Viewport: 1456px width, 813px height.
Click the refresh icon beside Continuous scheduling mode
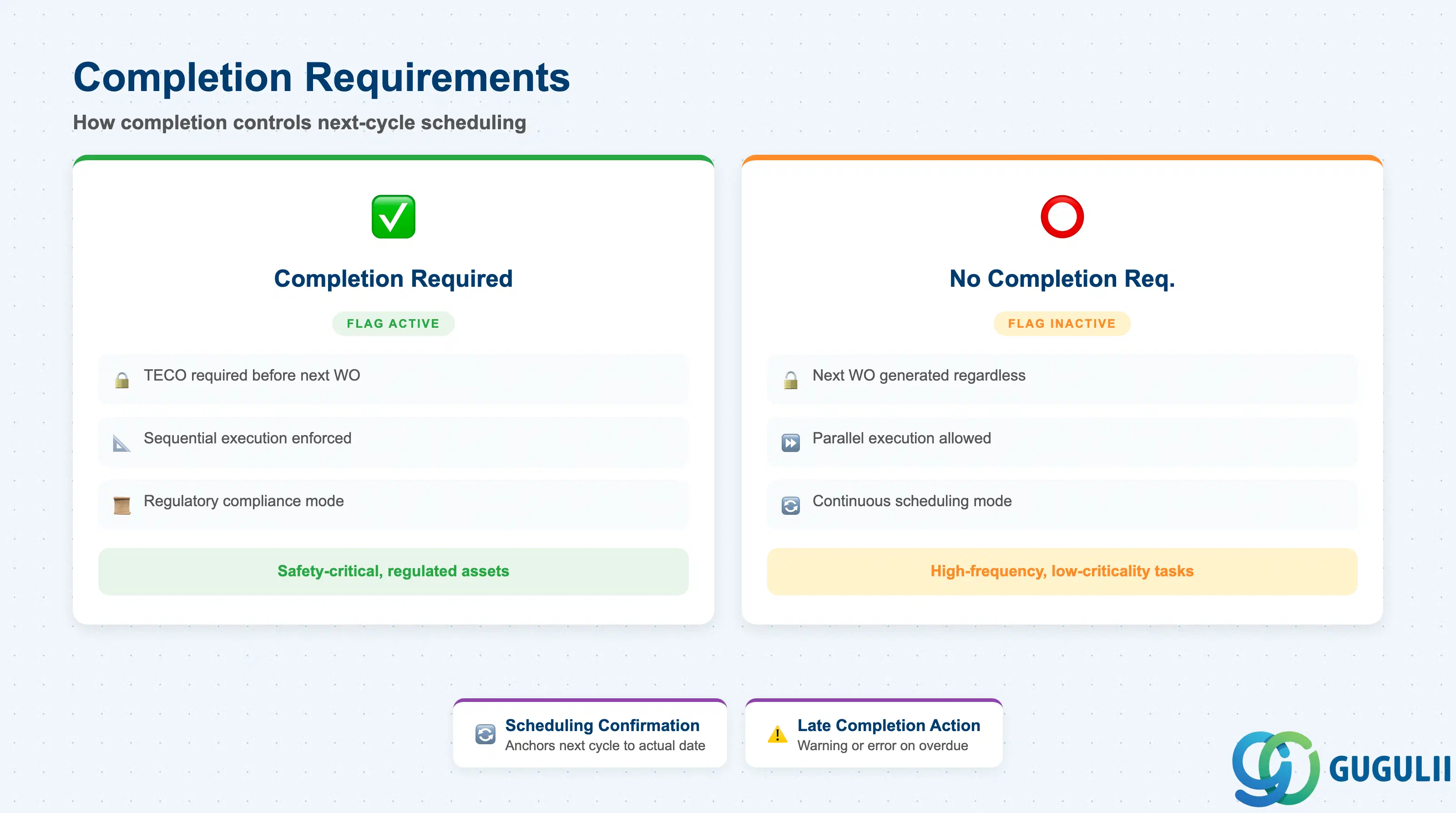click(x=791, y=505)
